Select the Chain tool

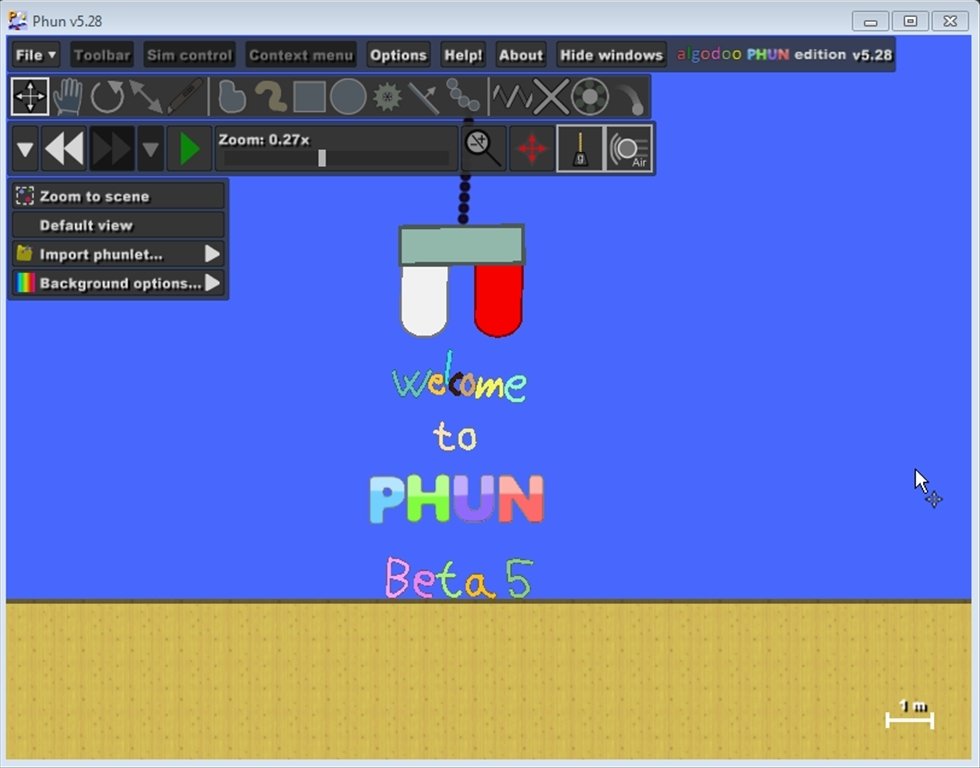coord(463,96)
